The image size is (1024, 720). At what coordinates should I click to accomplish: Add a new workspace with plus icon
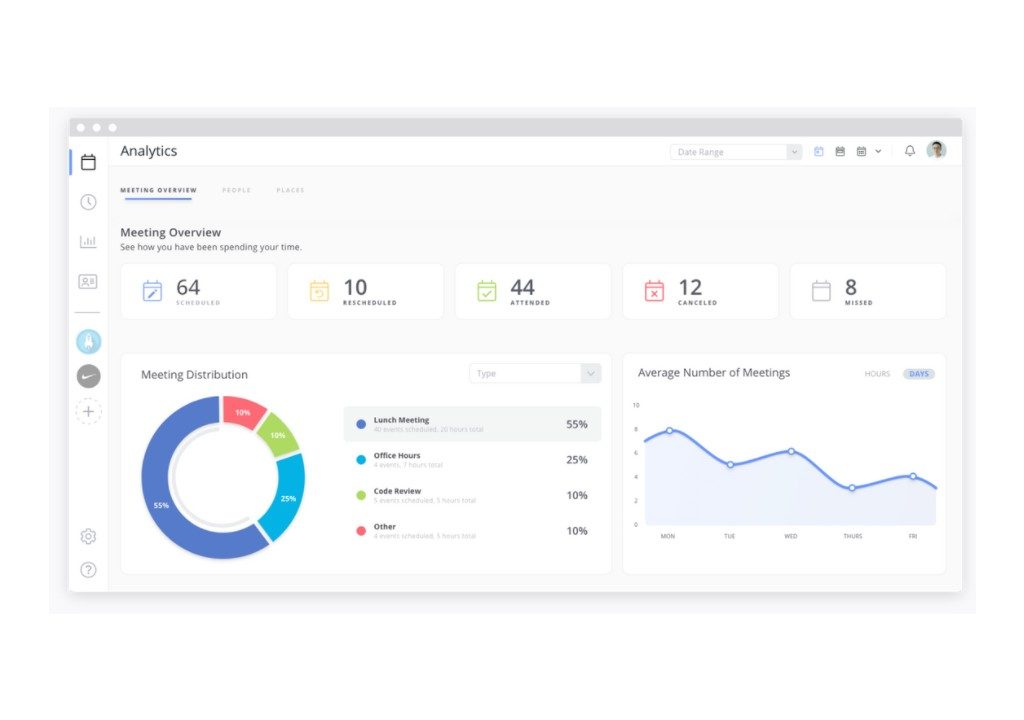[x=88, y=411]
